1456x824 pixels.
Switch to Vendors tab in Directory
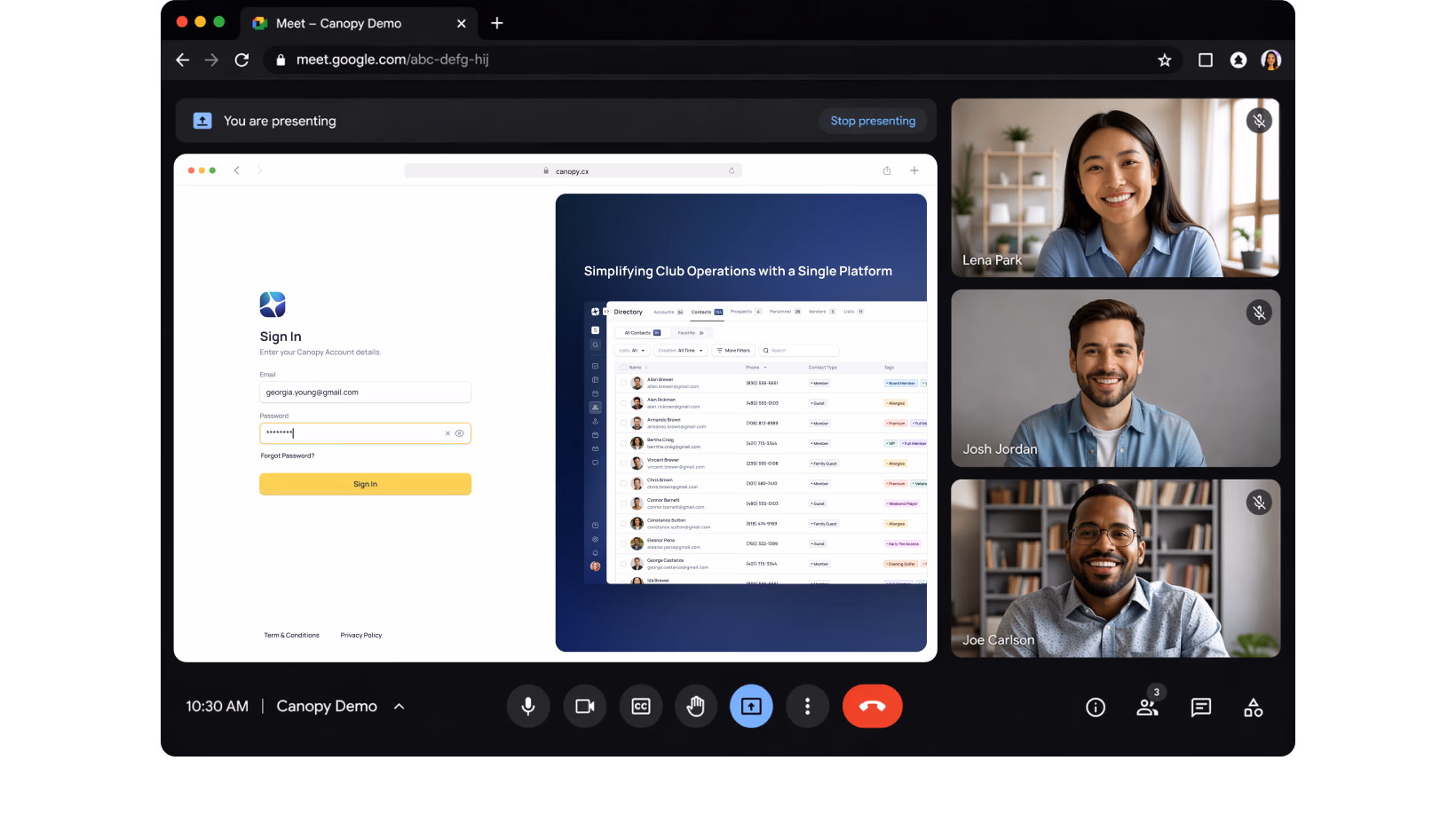(822, 312)
